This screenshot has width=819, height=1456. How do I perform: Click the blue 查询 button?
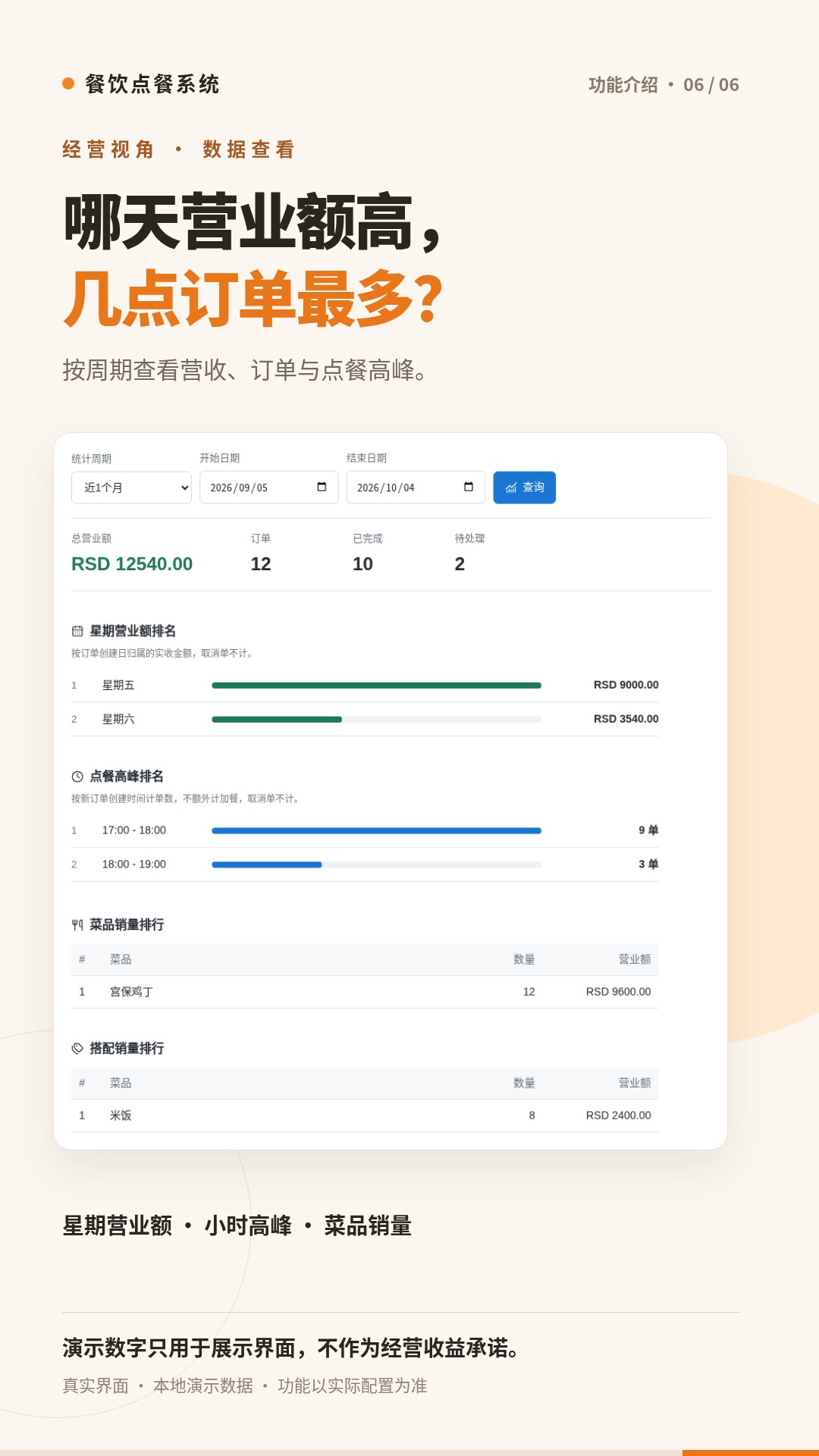524,488
